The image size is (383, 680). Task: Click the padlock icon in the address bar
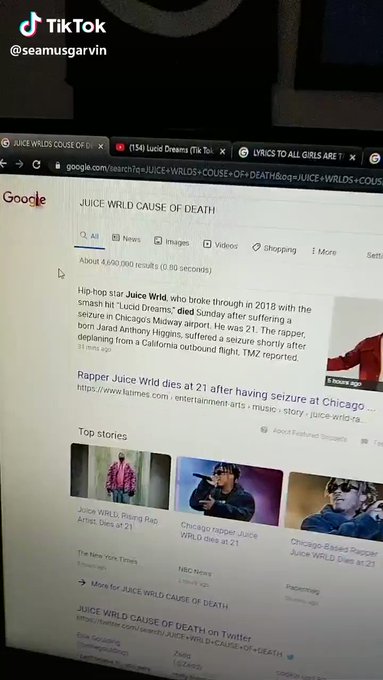tap(57, 166)
